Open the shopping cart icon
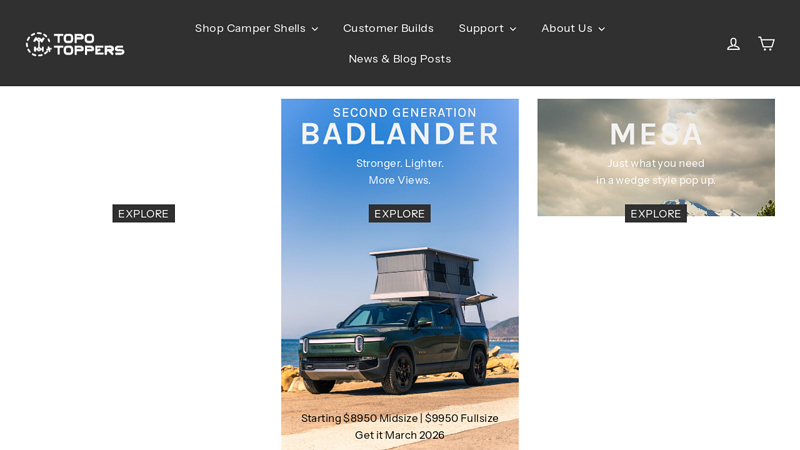The image size is (800, 450). click(x=766, y=44)
